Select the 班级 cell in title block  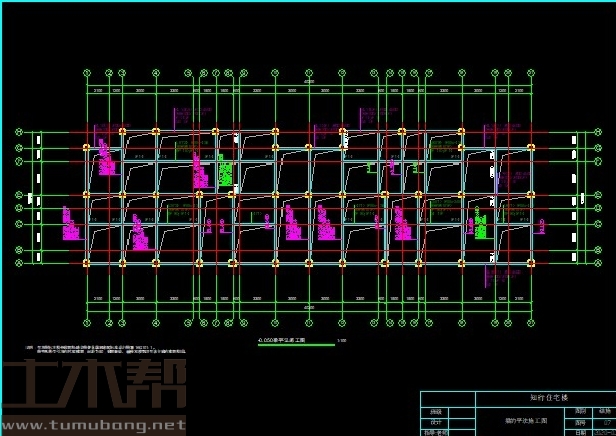tap(436, 411)
